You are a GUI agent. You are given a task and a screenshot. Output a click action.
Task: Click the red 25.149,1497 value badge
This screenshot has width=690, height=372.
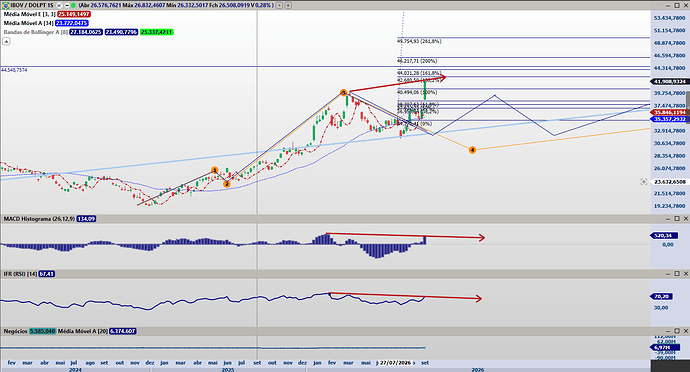(x=74, y=14)
